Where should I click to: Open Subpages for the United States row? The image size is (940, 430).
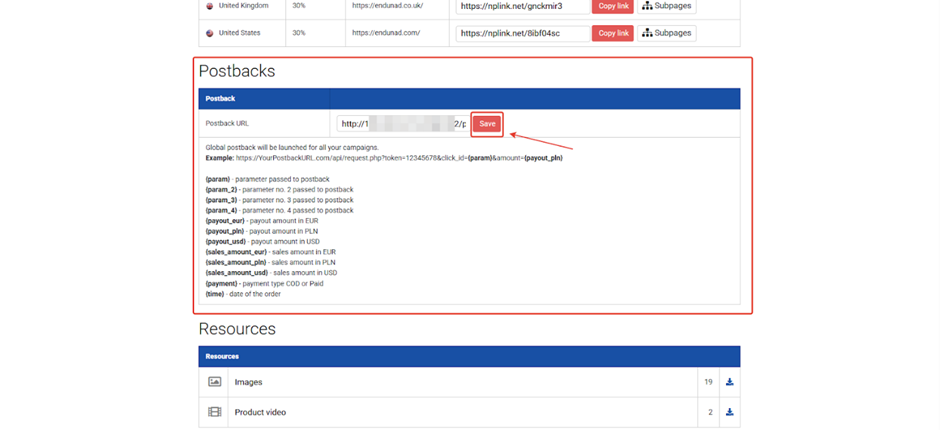point(667,33)
